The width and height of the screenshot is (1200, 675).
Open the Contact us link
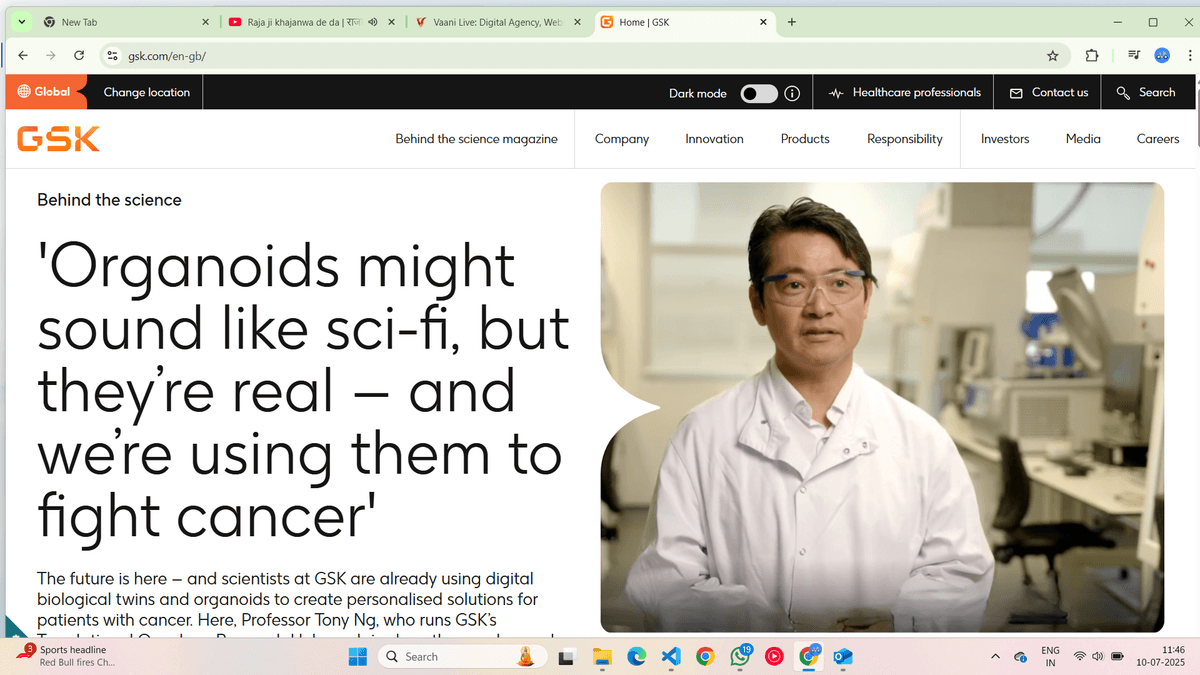[x=1049, y=92]
